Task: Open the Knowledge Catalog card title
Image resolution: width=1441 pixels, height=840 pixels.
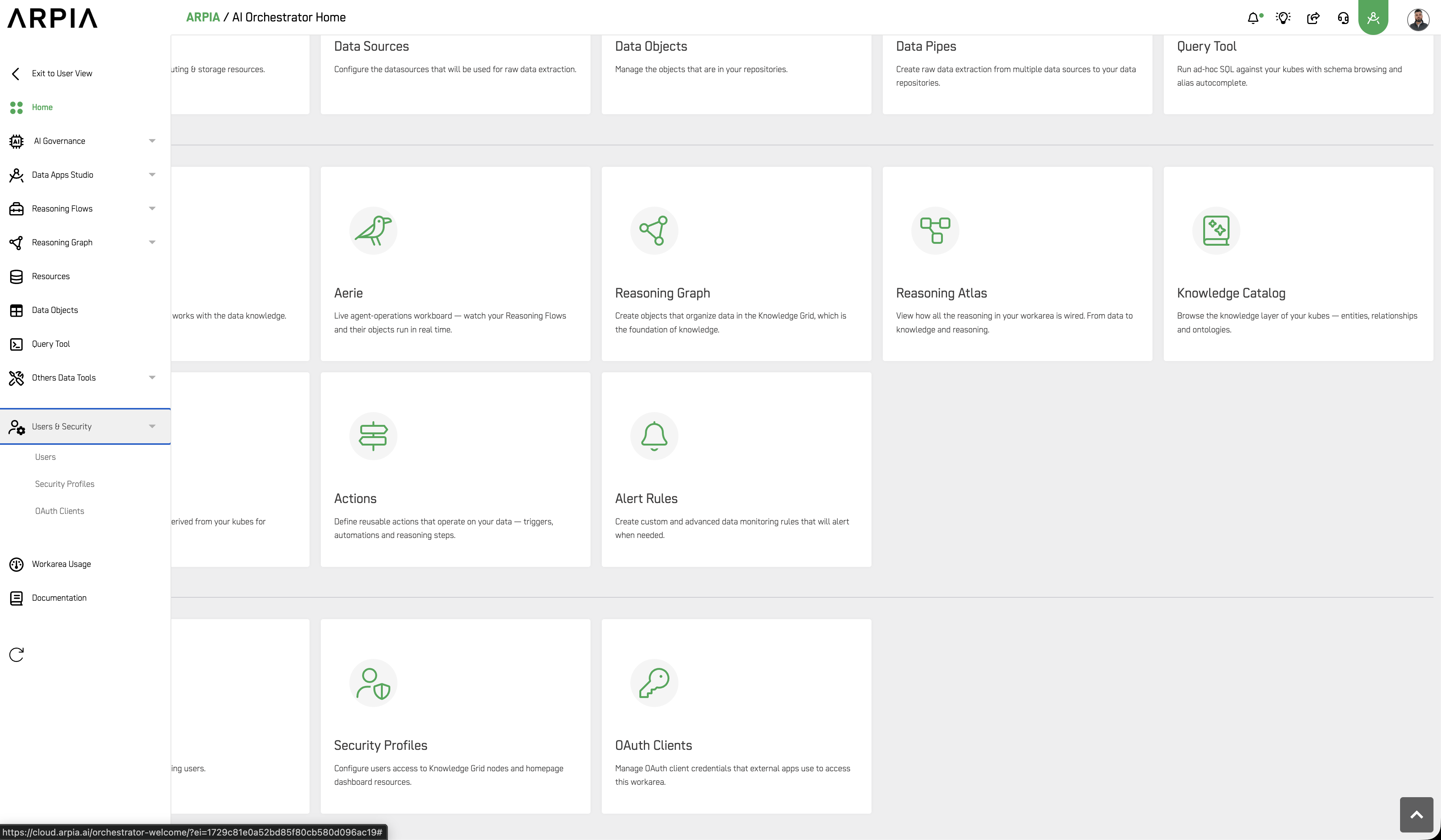Action: [1231, 293]
